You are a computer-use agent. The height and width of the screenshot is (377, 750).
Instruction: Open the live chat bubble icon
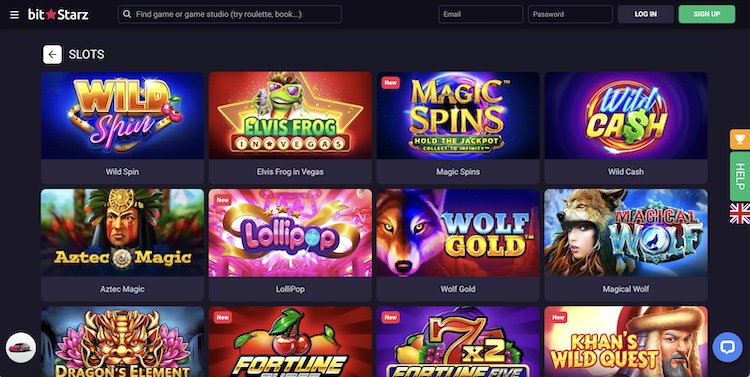[x=727, y=347]
